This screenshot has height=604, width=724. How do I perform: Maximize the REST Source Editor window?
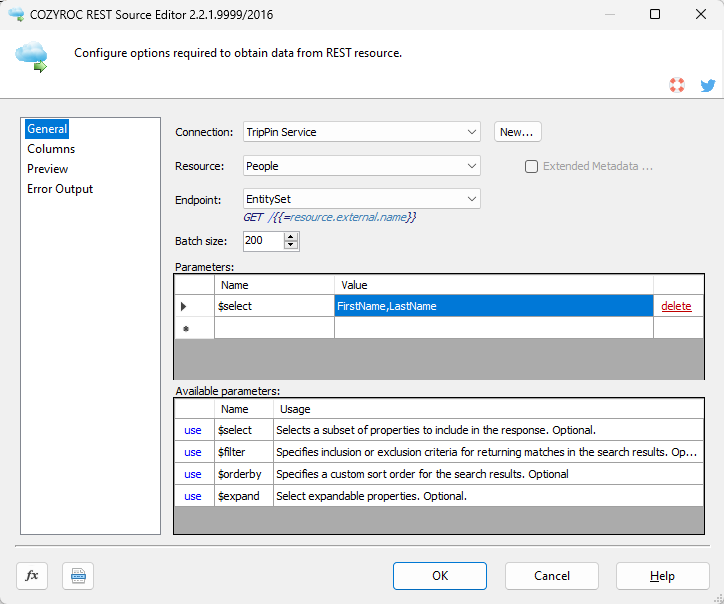coord(655,14)
